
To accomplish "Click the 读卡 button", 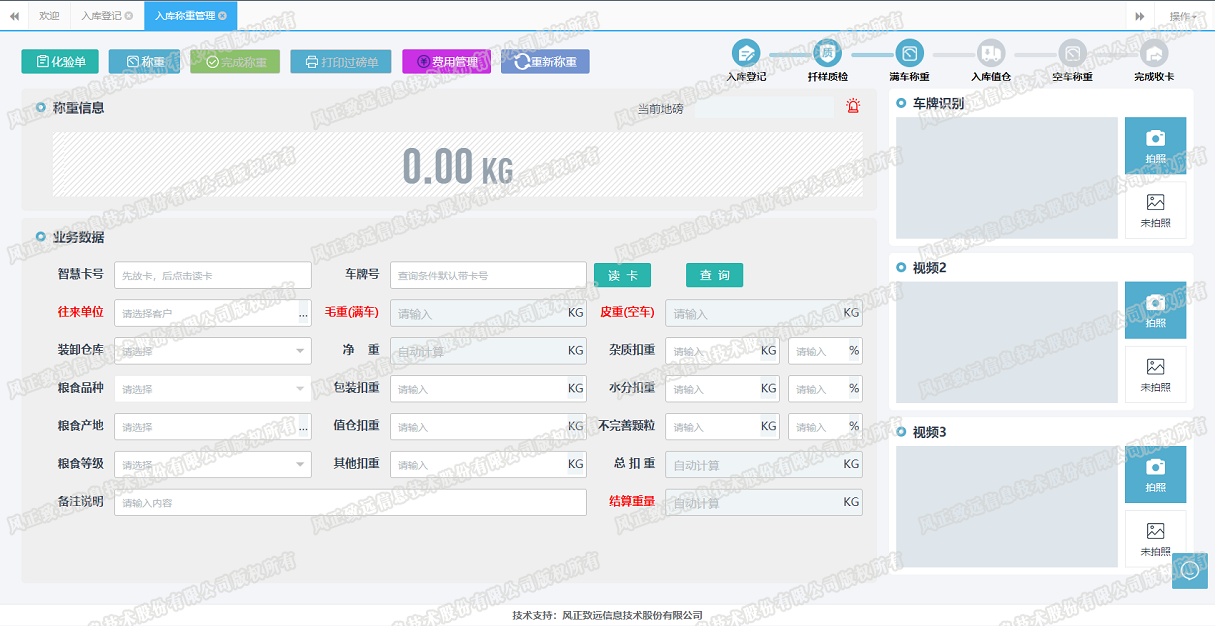I will pos(622,275).
